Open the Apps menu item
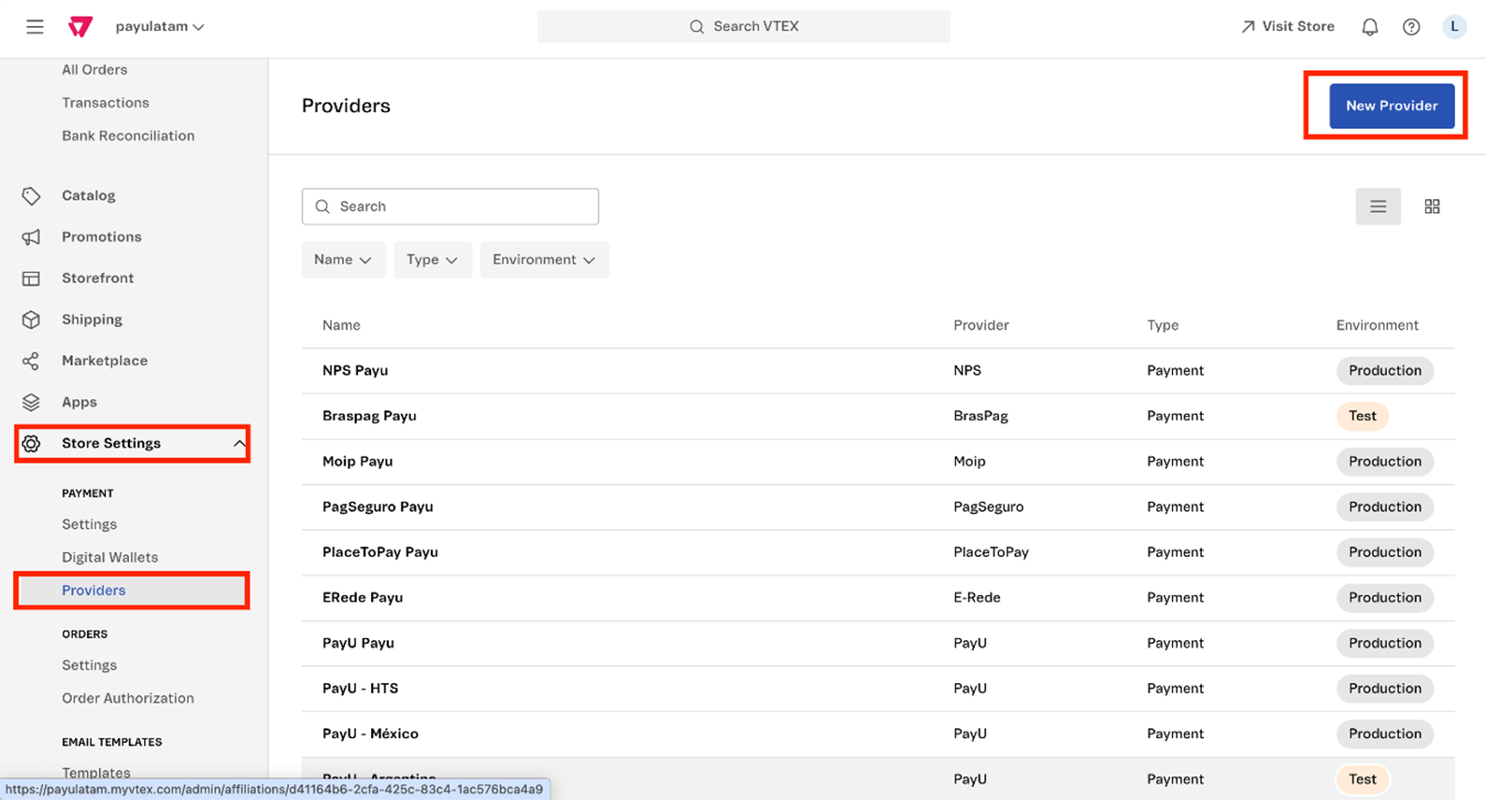The height and width of the screenshot is (812, 1486). pos(79,402)
